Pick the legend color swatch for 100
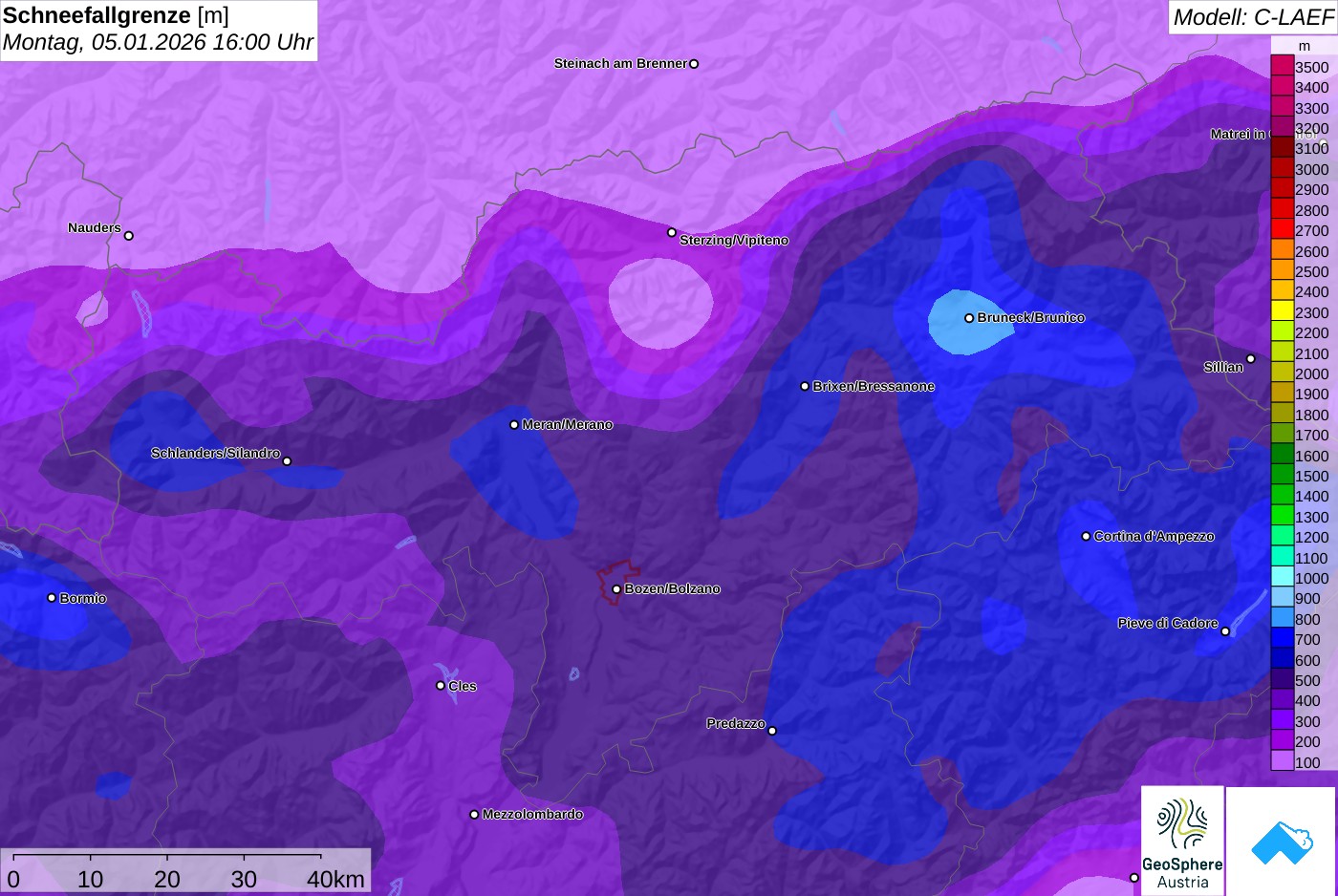1338x896 pixels. tap(1282, 761)
